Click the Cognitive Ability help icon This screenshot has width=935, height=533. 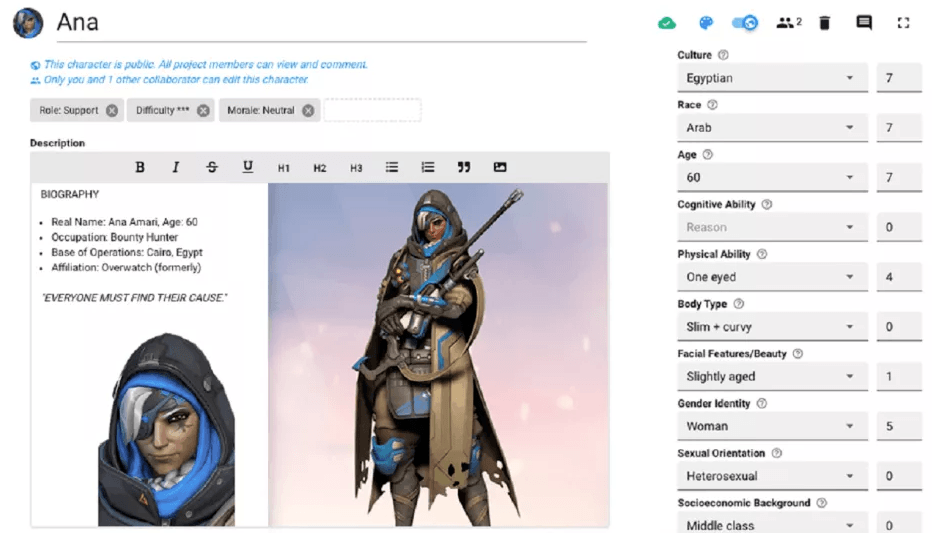tap(767, 204)
